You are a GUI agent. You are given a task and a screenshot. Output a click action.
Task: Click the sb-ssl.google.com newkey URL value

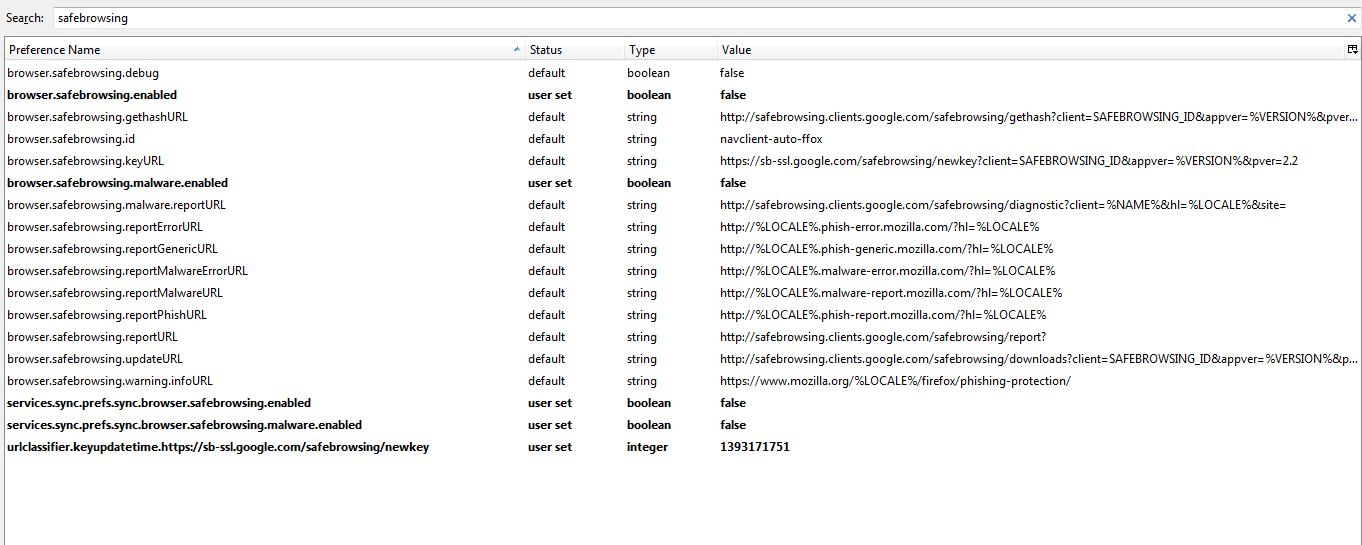pos(1009,161)
